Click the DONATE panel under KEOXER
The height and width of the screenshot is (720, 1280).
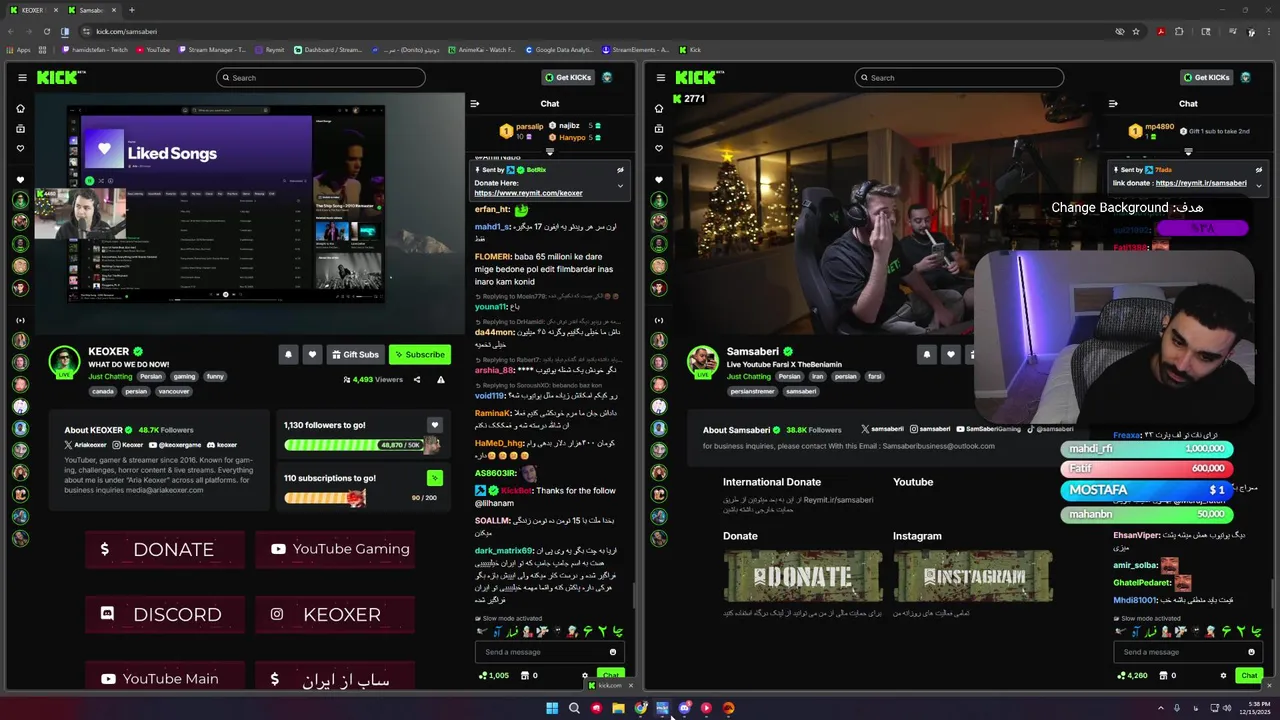(165, 549)
